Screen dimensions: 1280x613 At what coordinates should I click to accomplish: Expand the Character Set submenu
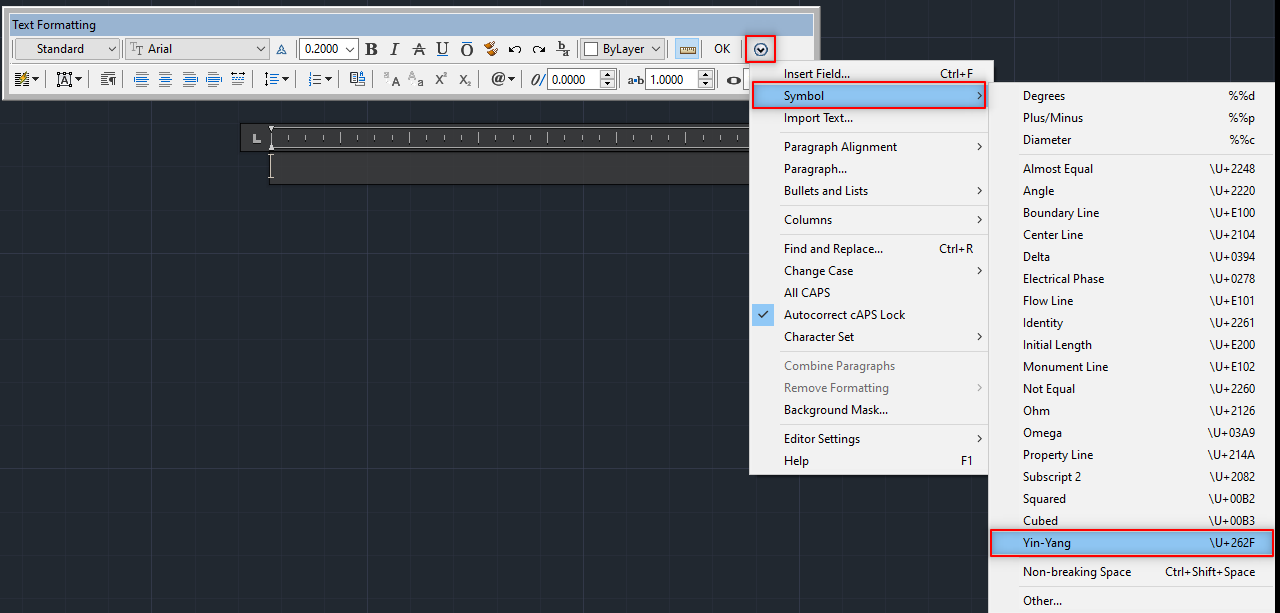pos(868,337)
